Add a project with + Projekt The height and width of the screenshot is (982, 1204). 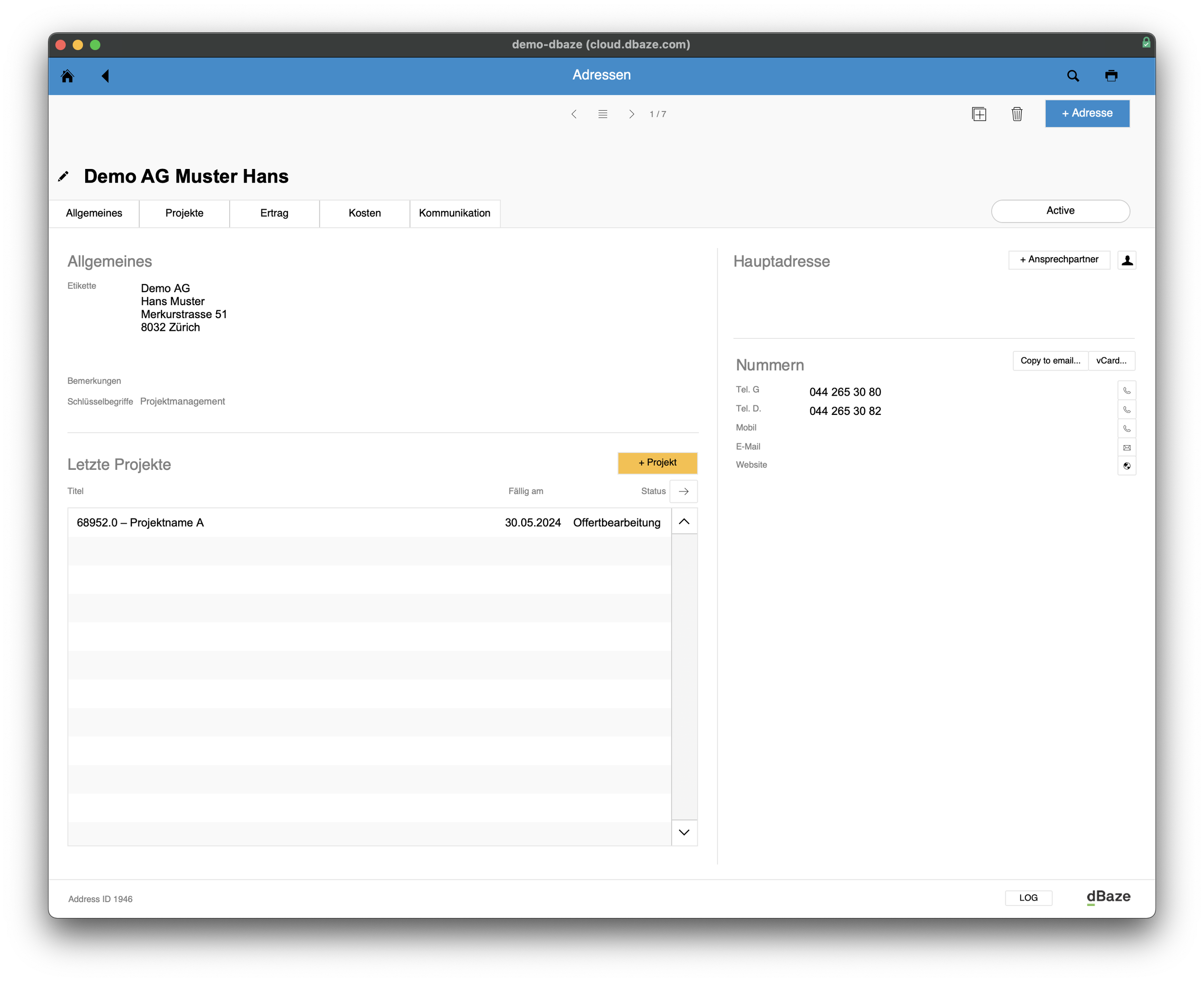(657, 463)
